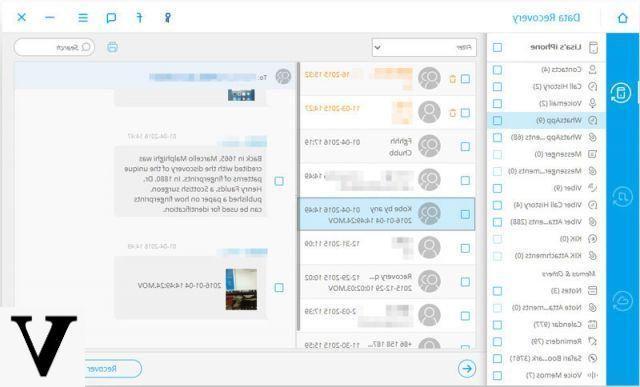Tick checkbox on the Fghhh Chubb conversation row
Screen dimensions: 640x387
(465, 147)
